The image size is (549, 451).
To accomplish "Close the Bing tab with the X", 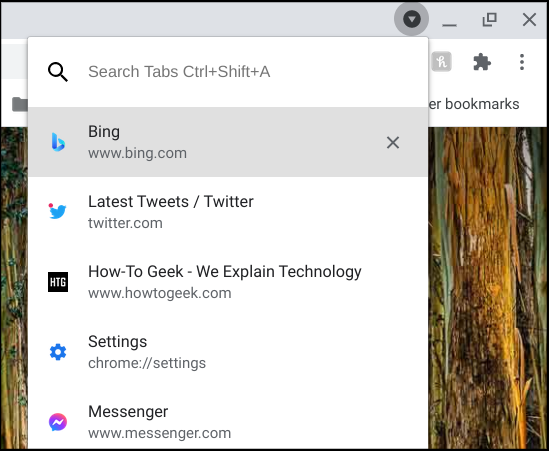I will tap(393, 143).
